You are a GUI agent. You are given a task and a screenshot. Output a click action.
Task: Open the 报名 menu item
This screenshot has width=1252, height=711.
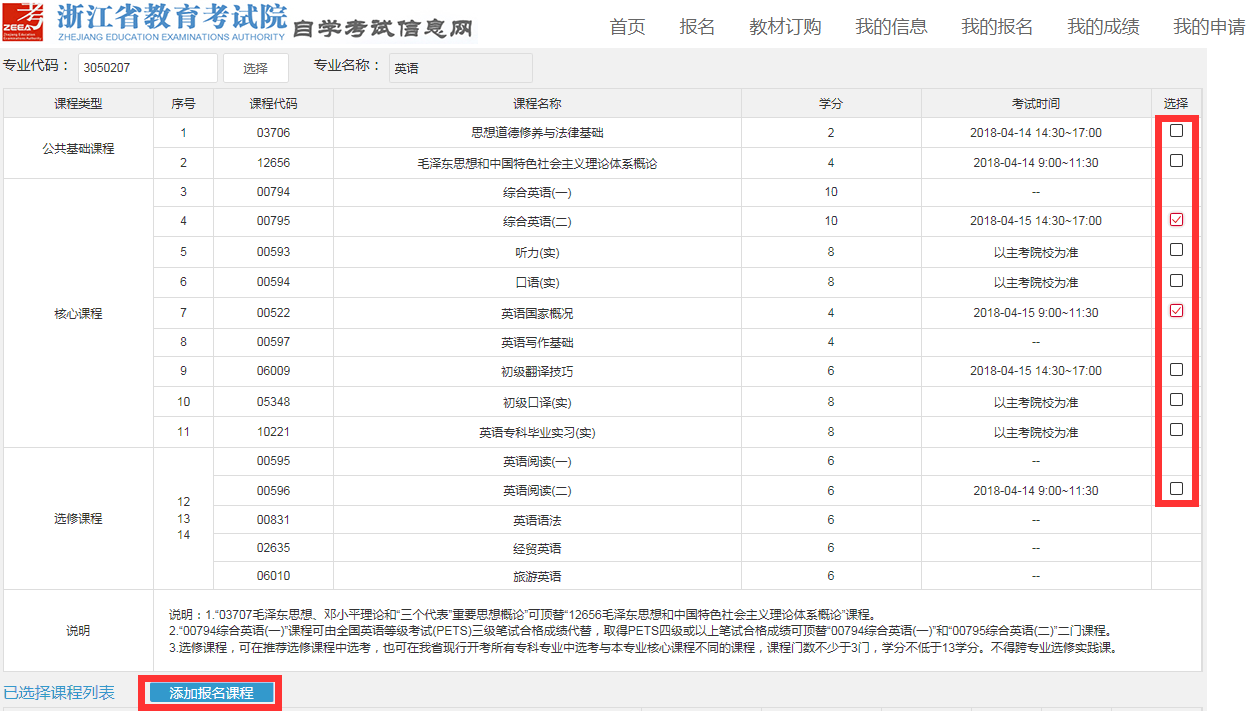point(697,27)
